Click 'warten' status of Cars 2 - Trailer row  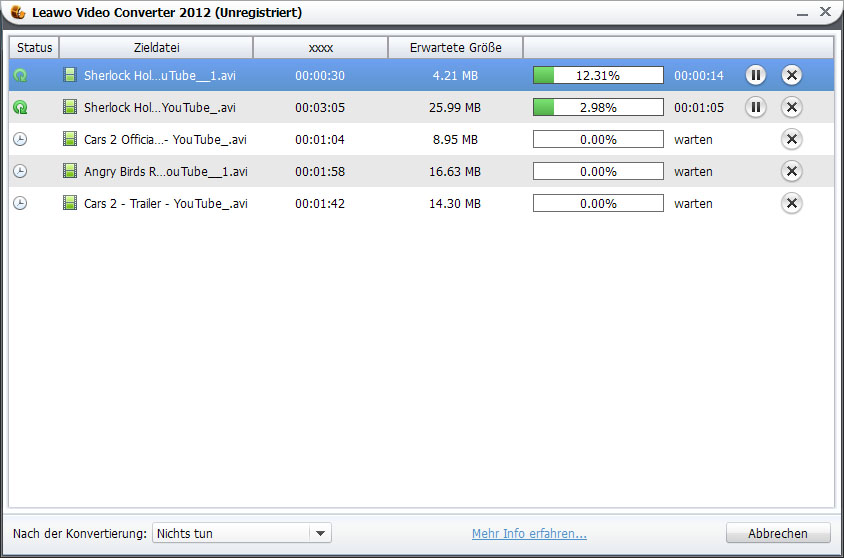coord(693,204)
